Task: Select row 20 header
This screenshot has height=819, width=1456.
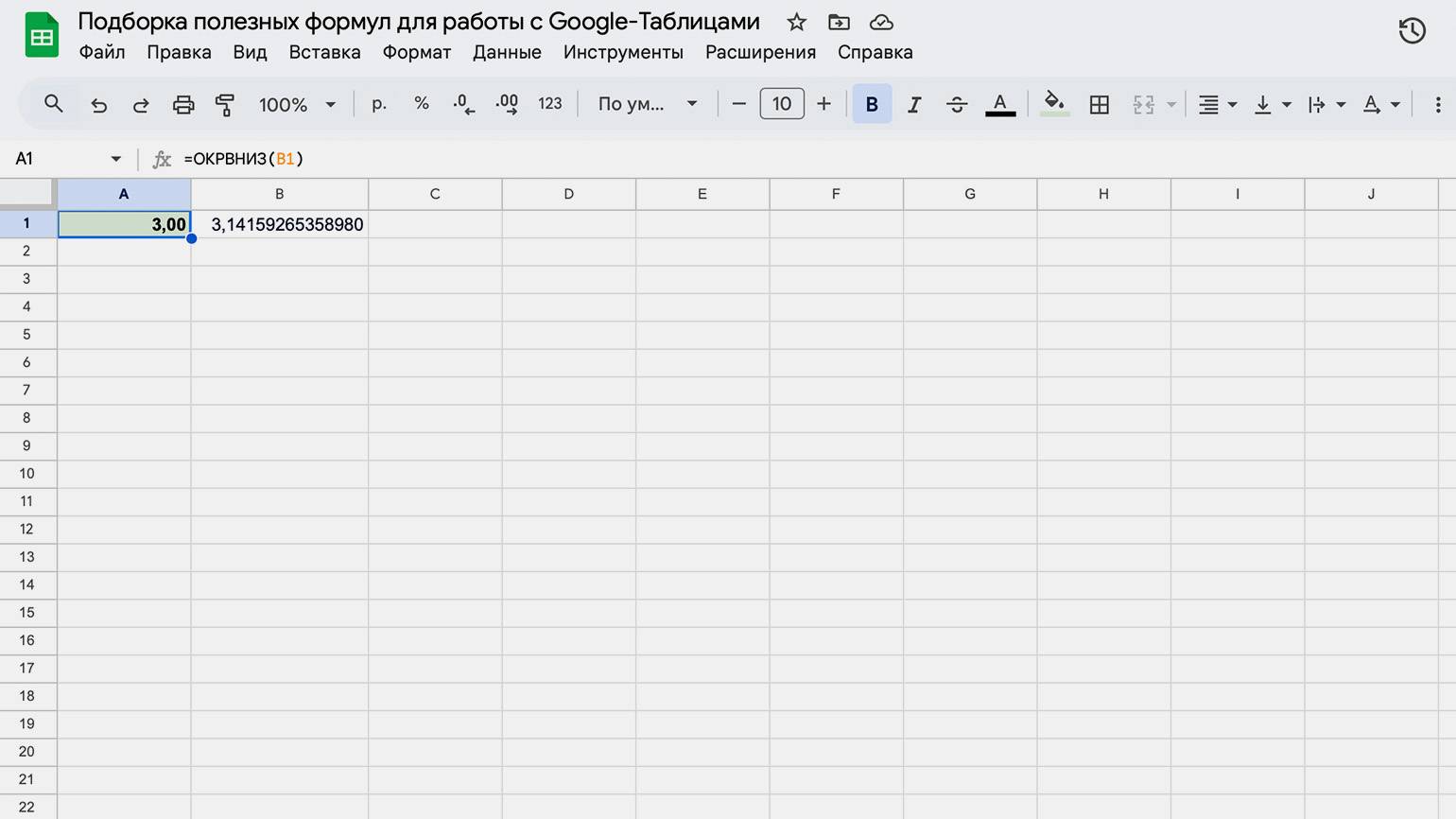Action: [x=27, y=752]
